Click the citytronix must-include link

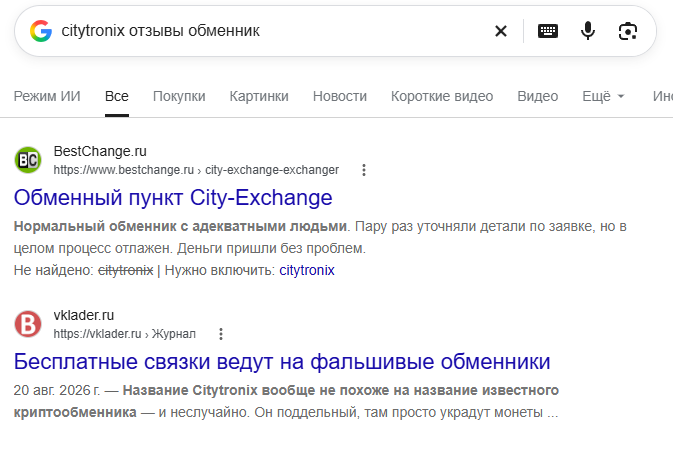pos(306,270)
